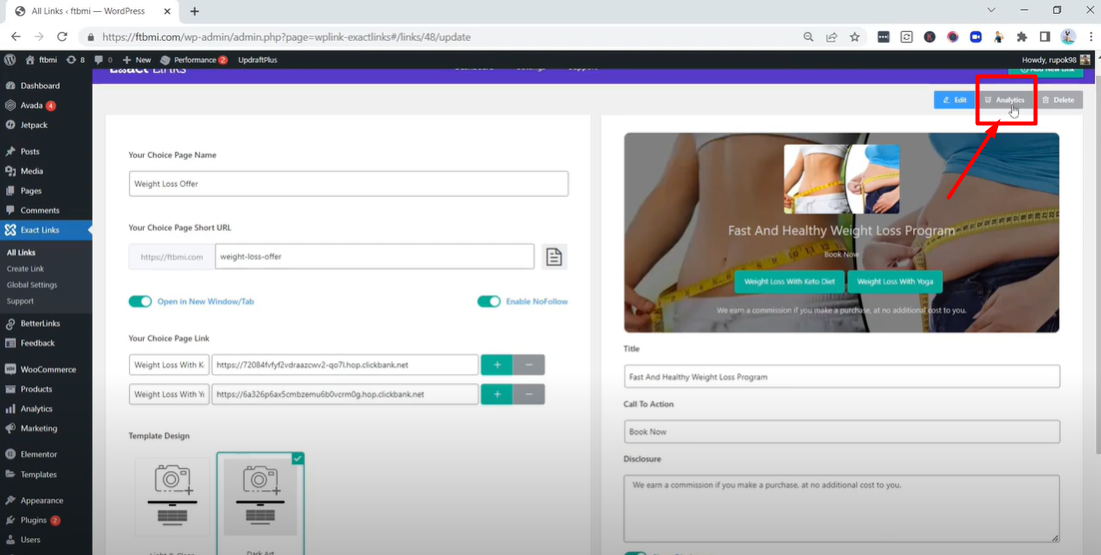Click the zoom magnifier in address bar

[809, 37]
